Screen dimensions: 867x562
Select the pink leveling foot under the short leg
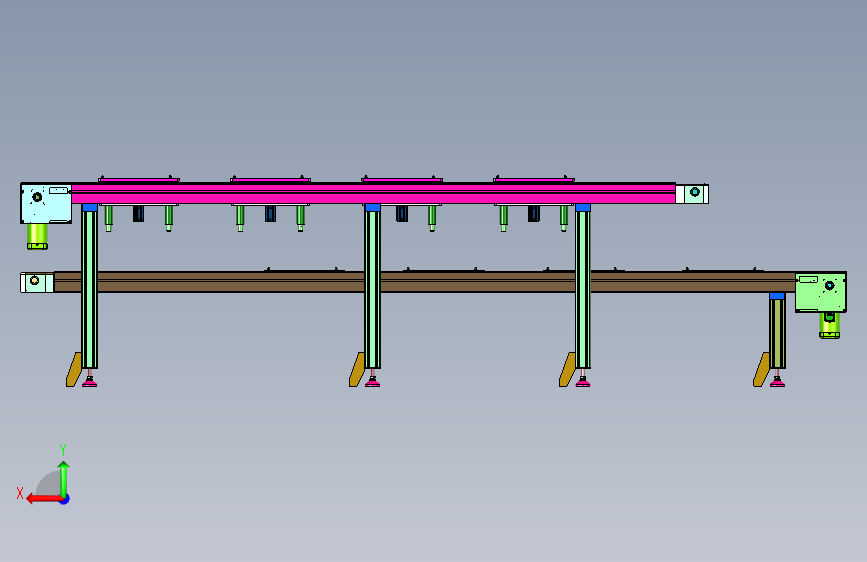coord(777,381)
